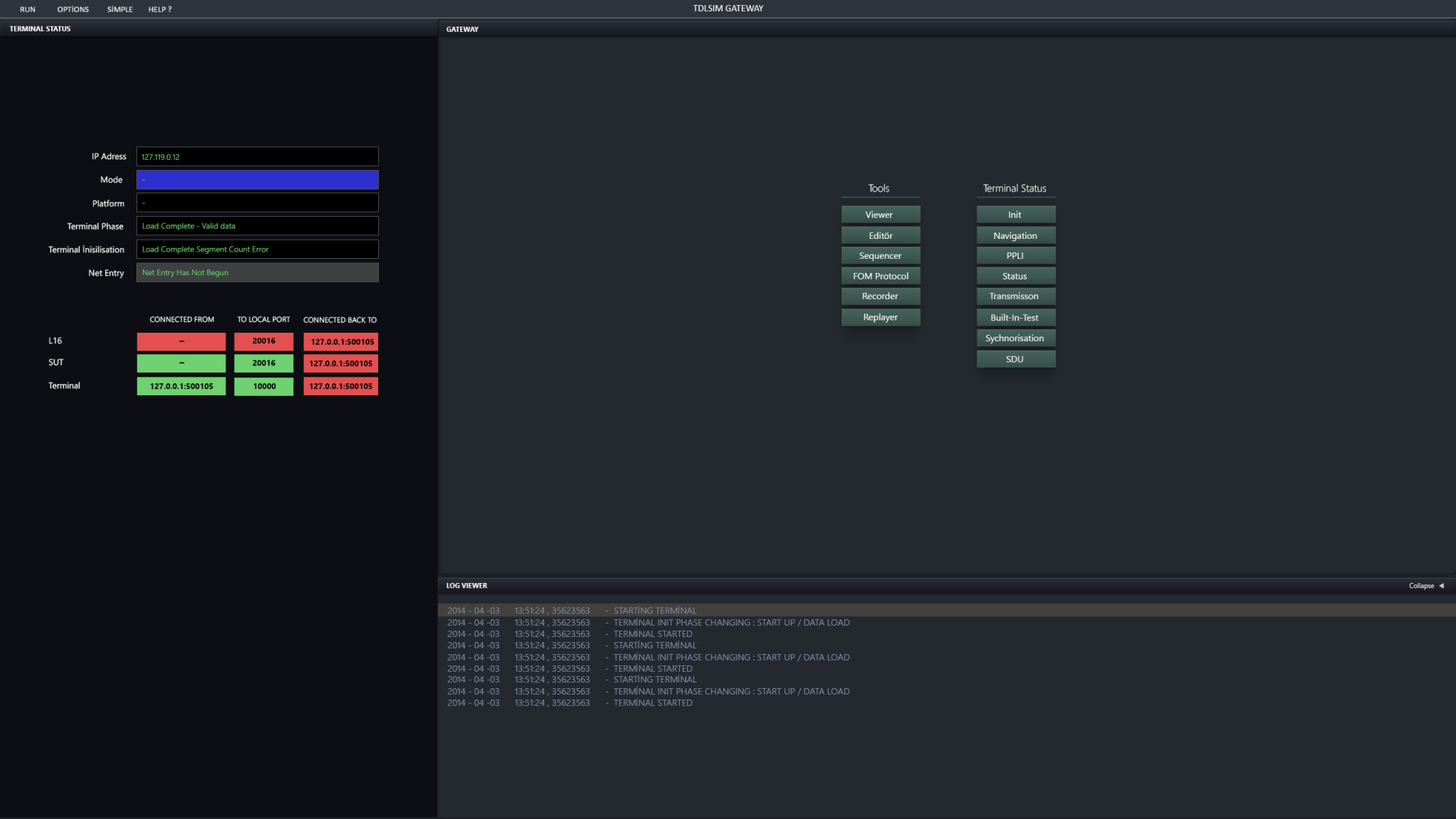Open the Sychnorisation status panel
Viewport: 1456px width, 819px height.
[1015, 338]
